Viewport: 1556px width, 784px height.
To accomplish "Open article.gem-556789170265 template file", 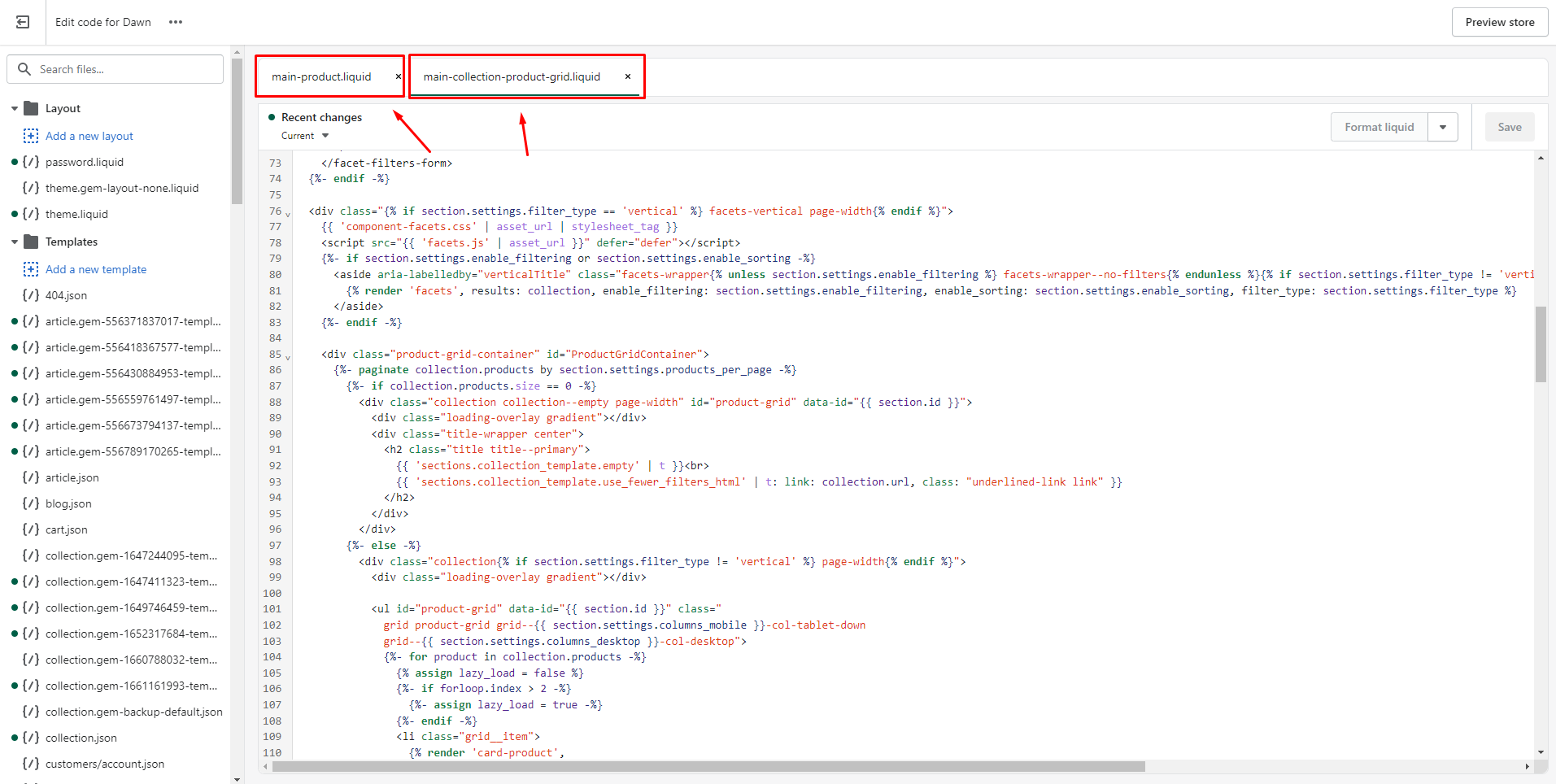I will click(133, 451).
